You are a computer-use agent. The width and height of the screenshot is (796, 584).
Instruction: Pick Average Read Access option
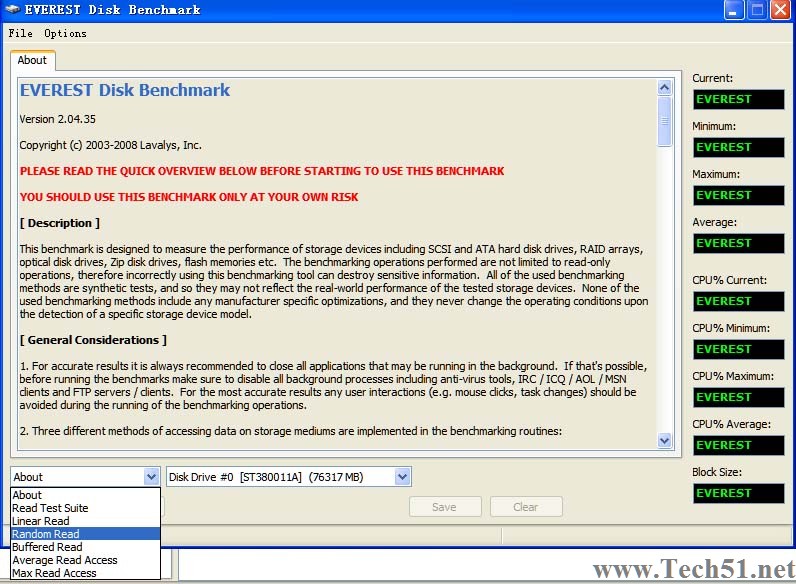tap(85, 560)
